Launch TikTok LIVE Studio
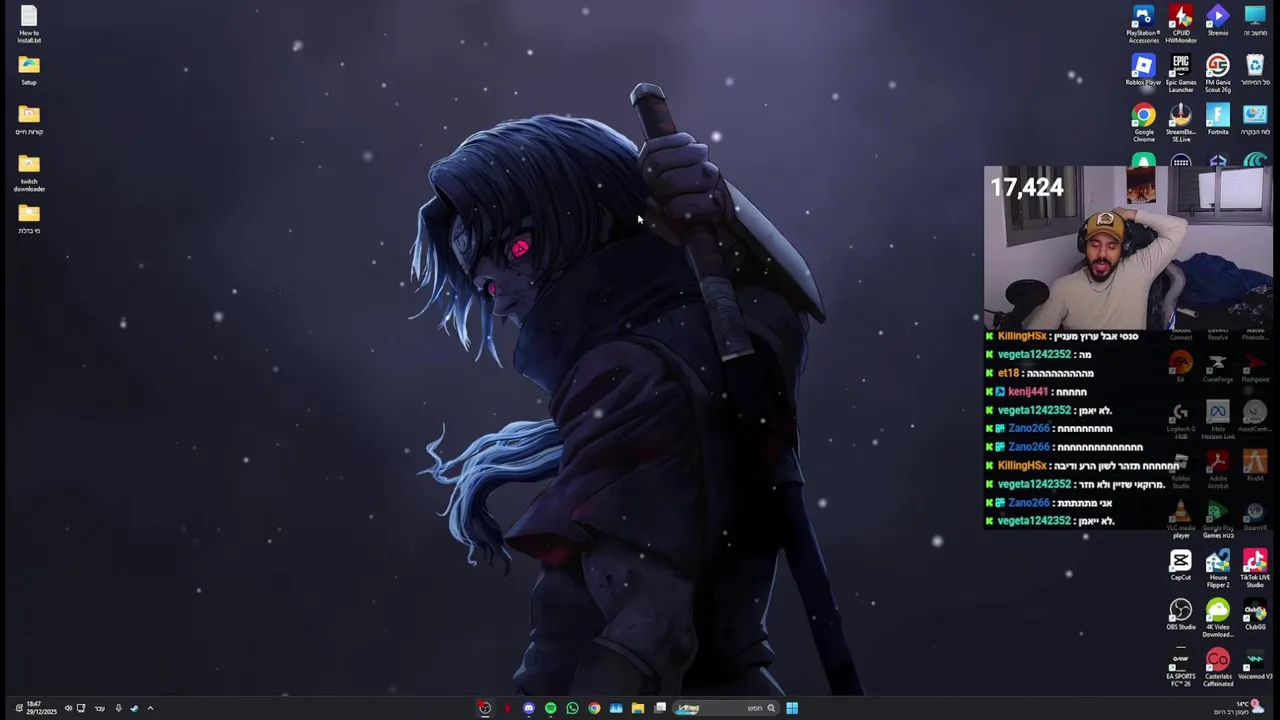 1255,569
